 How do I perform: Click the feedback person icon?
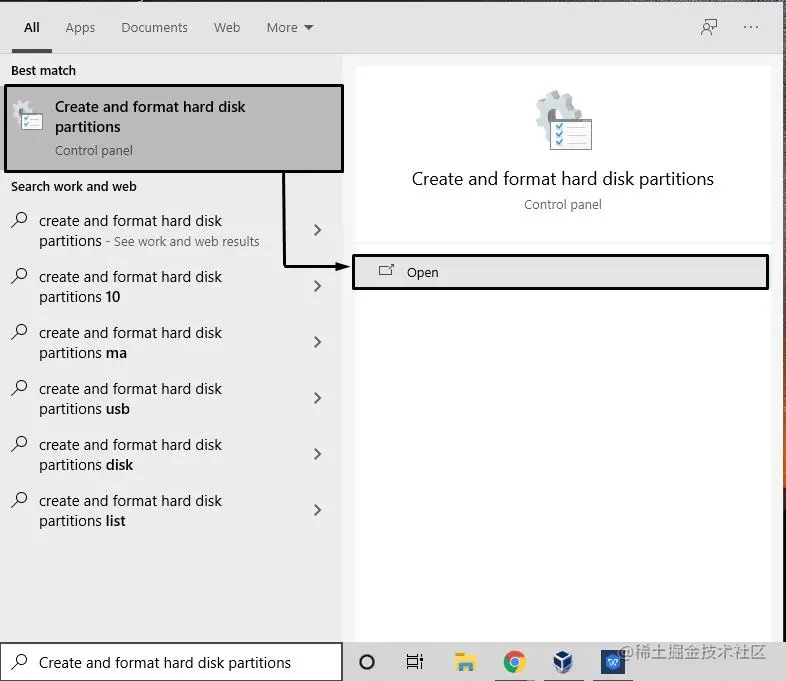(x=709, y=27)
